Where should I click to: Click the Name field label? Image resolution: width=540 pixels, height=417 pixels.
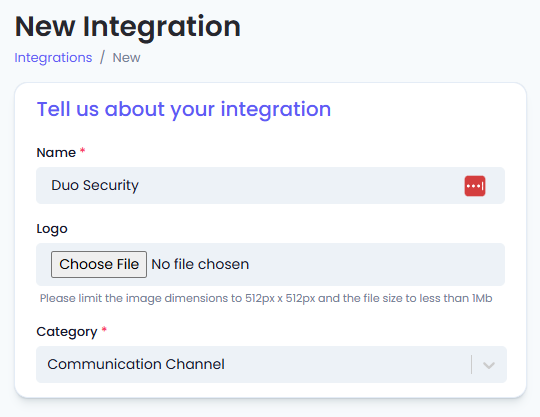[x=56, y=152]
